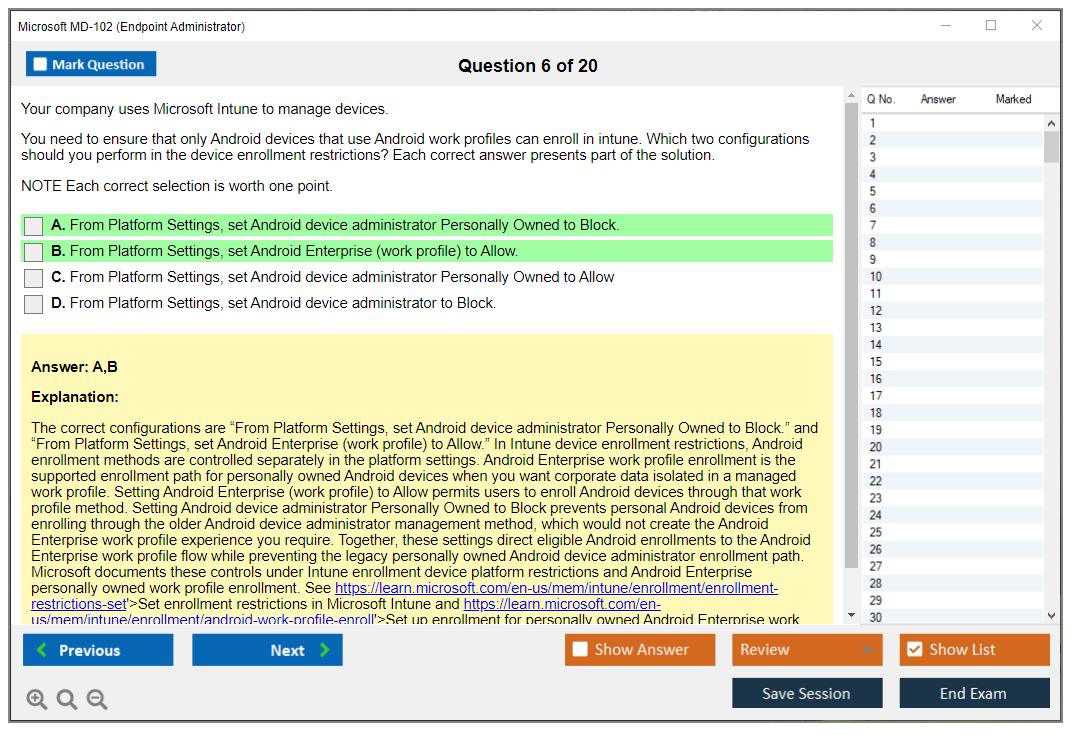This screenshot has height=735, width=1075.
Task: Select question 19 in the list
Action: pos(953,431)
